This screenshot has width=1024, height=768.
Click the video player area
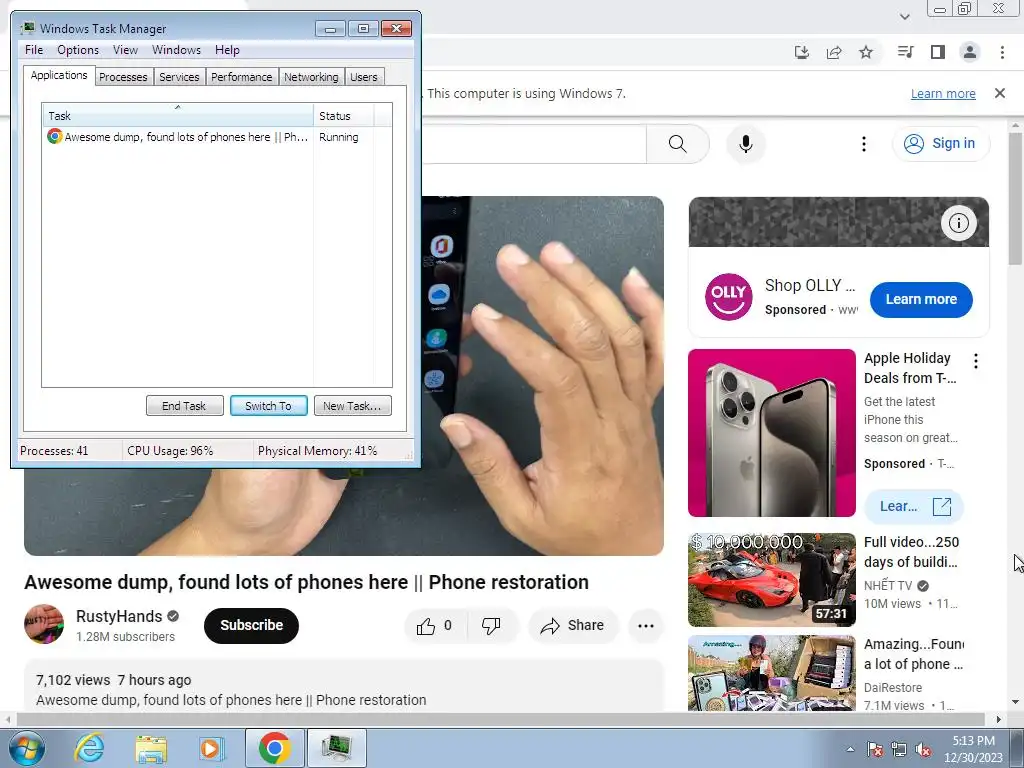point(542,376)
